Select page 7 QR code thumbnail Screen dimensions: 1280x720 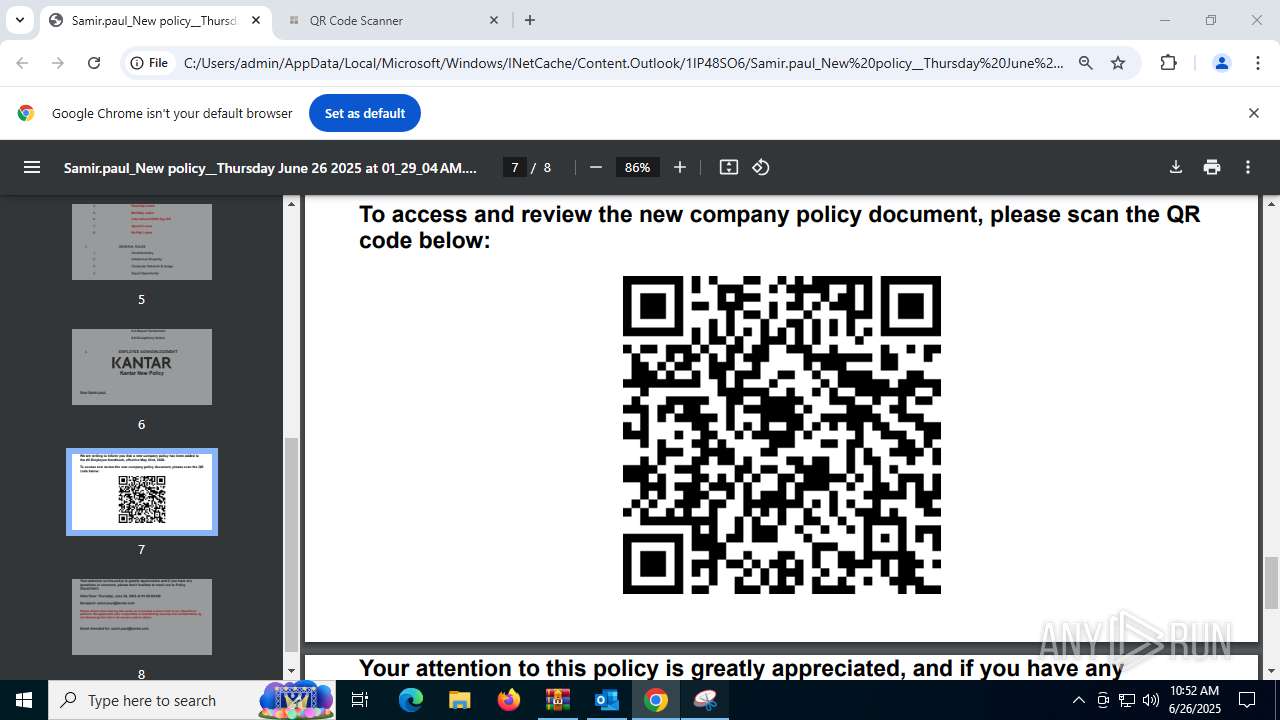point(142,492)
